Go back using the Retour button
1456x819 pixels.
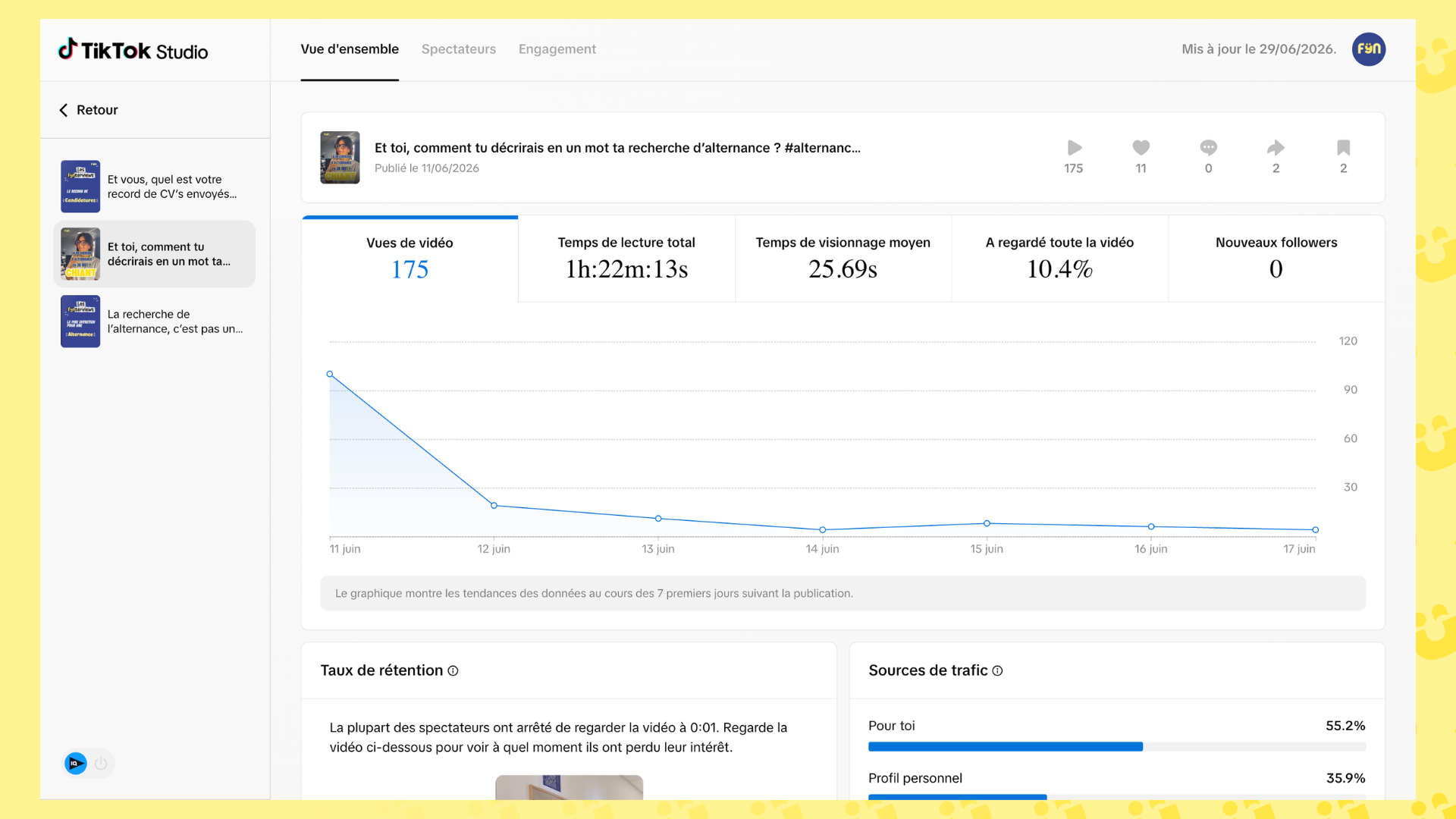(89, 110)
